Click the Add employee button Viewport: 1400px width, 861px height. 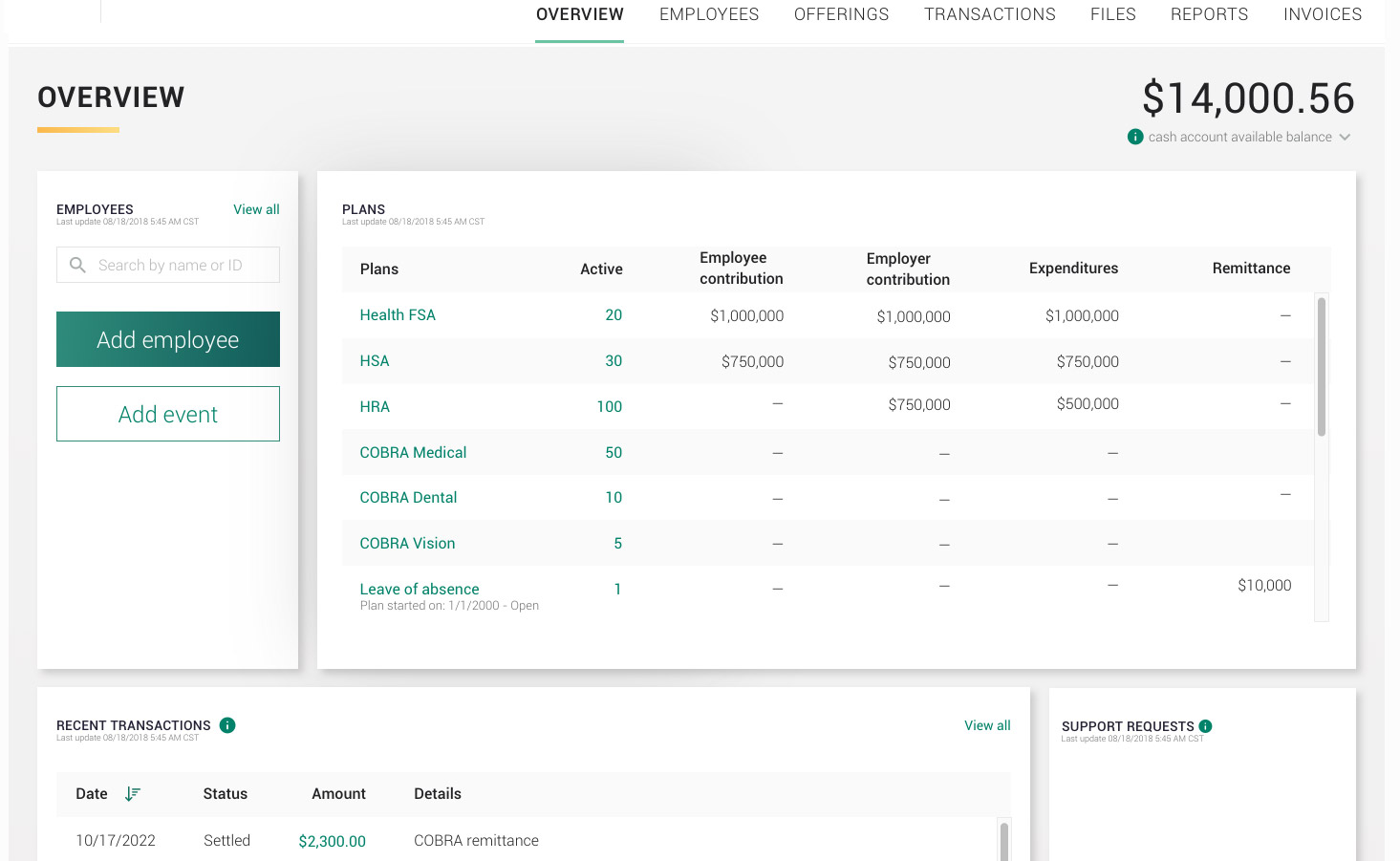pyautogui.click(x=168, y=339)
